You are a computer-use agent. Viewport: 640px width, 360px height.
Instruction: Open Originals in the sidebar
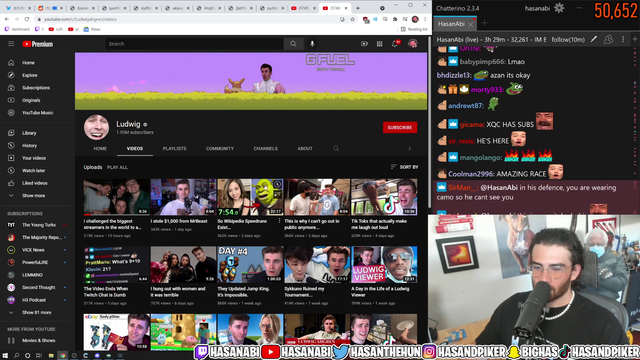pos(31,100)
